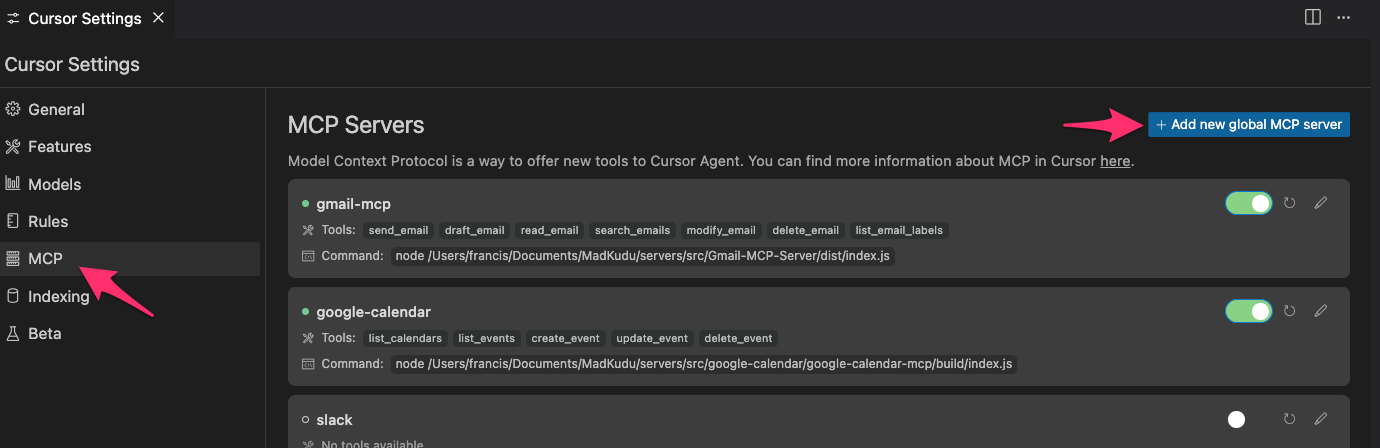Click the search_emails tool tag
The height and width of the screenshot is (448, 1380).
pyautogui.click(x=632, y=230)
